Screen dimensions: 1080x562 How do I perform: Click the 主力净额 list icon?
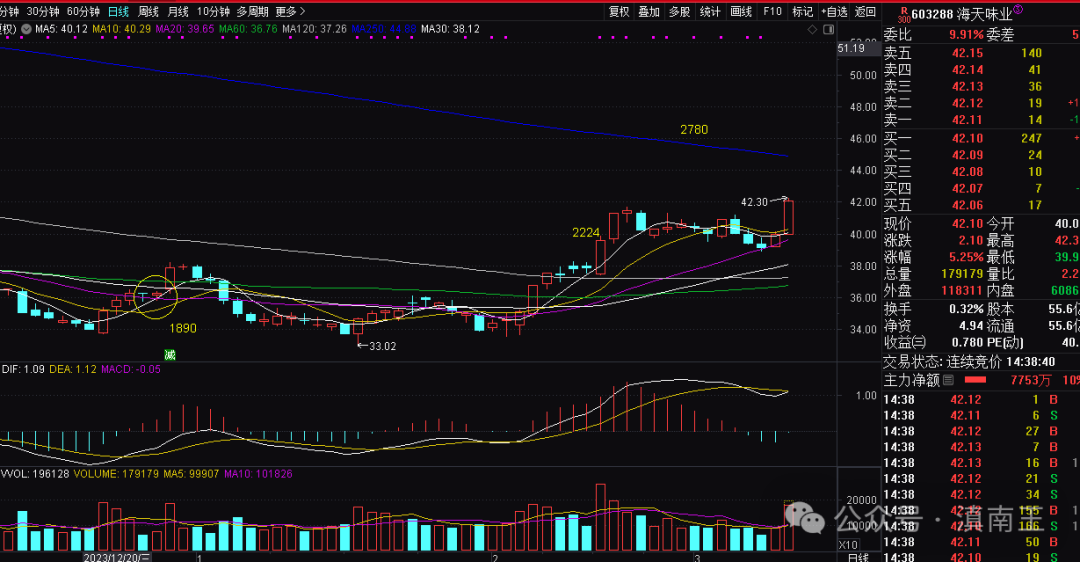click(948, 380)
